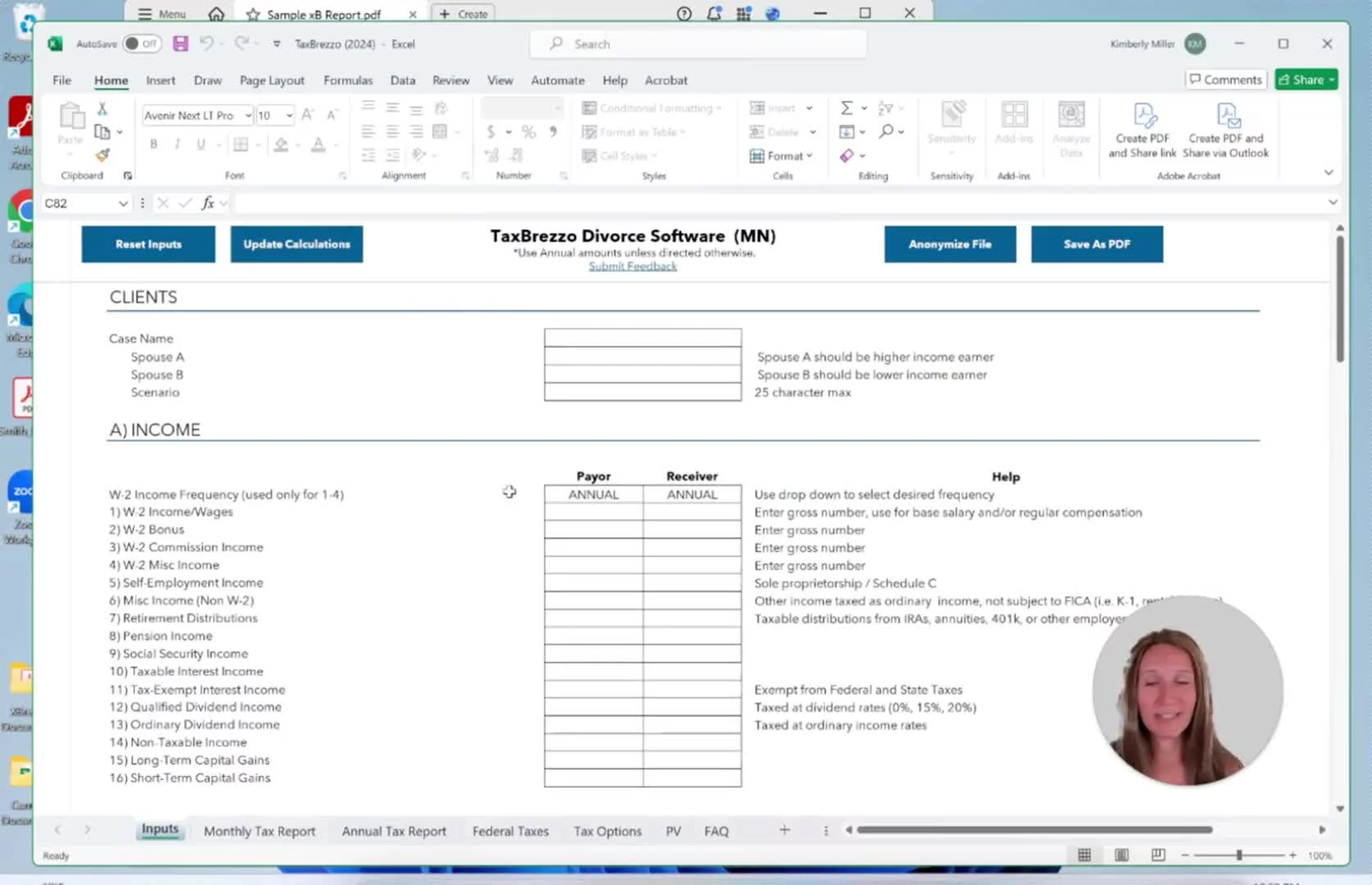Click the Anonymize File button
Viewport: 1372px width, 885px height.
click(950, 244)
